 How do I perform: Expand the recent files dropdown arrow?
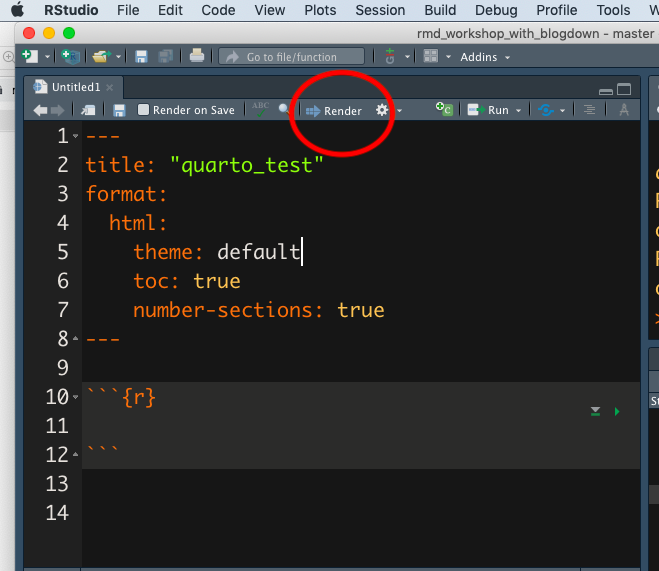(119, 57)
